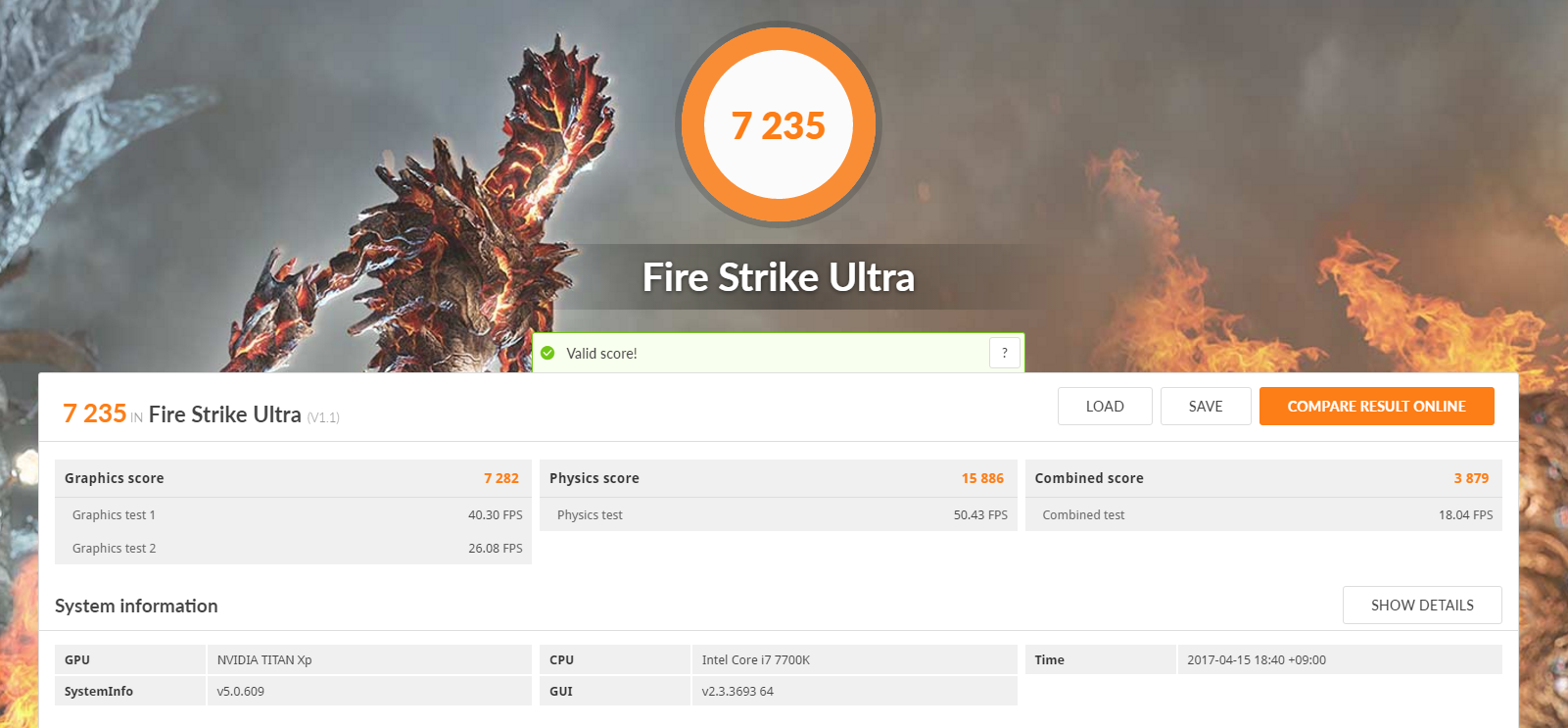The image size is (1568, 728).
Task: Click the 7 235 score circle
Action: (x=779, y=124)
